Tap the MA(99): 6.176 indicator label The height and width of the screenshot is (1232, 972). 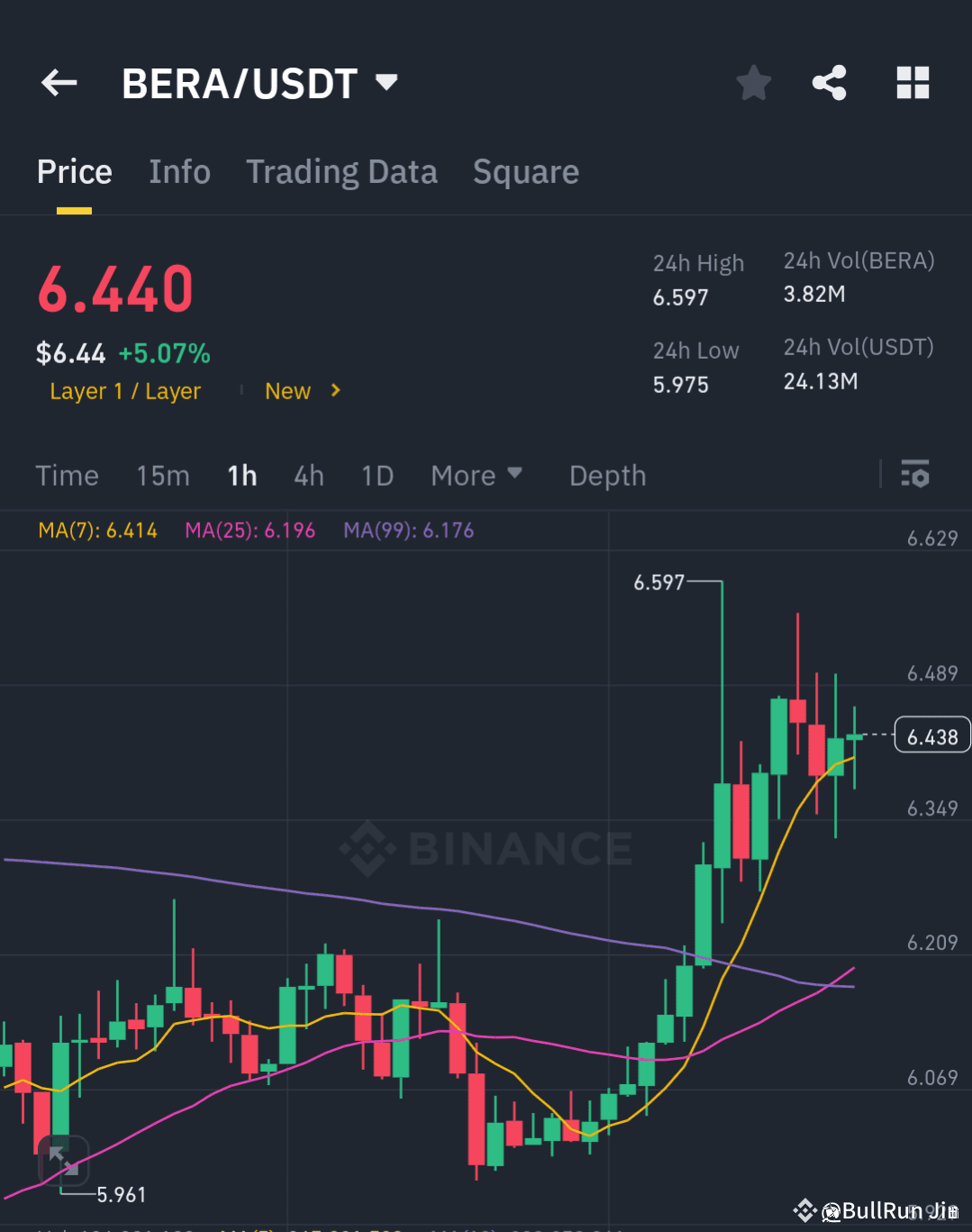tap(409, 531)
